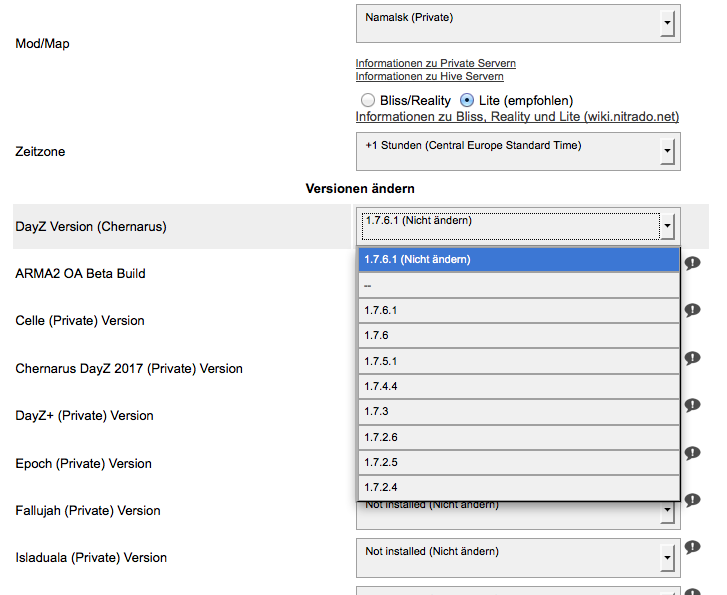Open Informationen zu Hive Servern link
Viewport: 727px width, 595px height.
tap(429, 76)
